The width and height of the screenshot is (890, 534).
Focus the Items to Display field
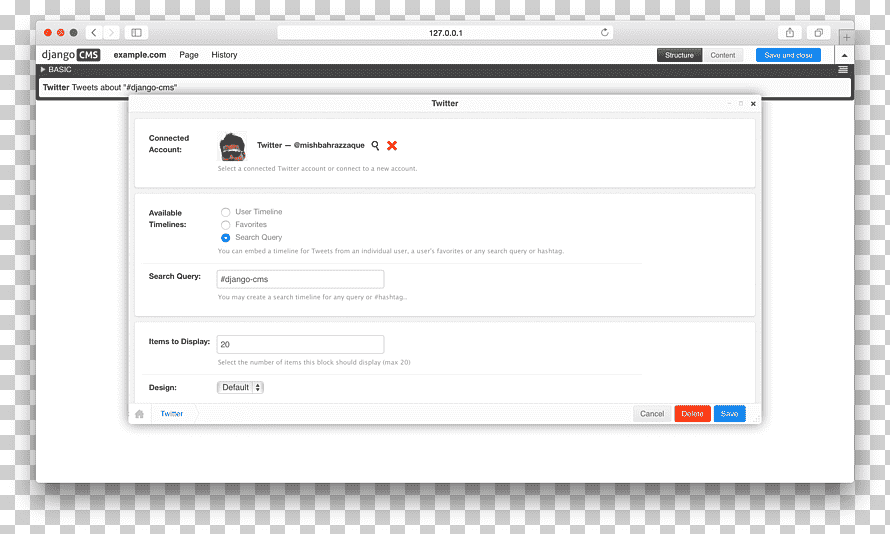point(300,344)
